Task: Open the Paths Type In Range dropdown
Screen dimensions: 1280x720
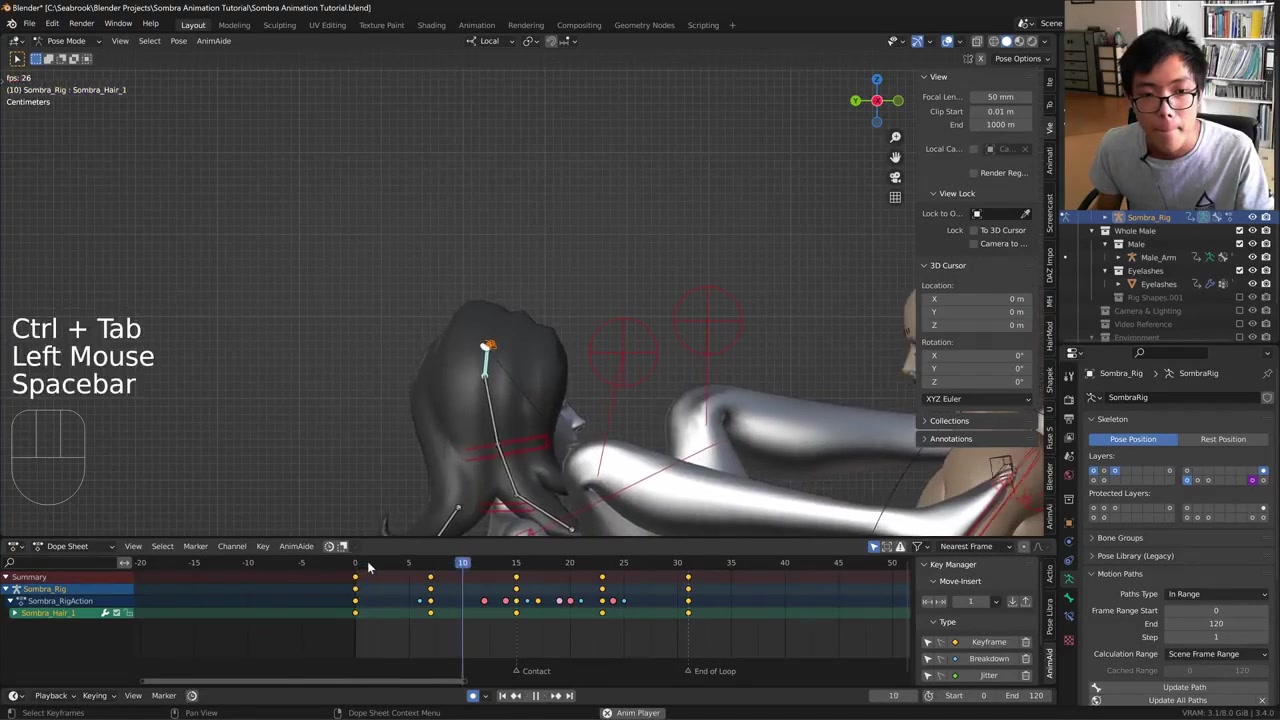Action: coord(1216,594)
